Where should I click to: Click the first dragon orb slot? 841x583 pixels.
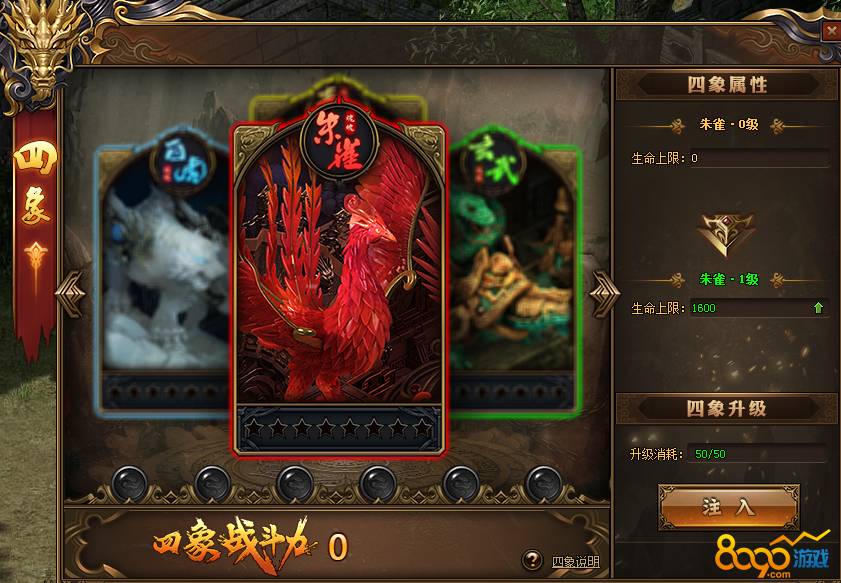click(x=129, y=484)
